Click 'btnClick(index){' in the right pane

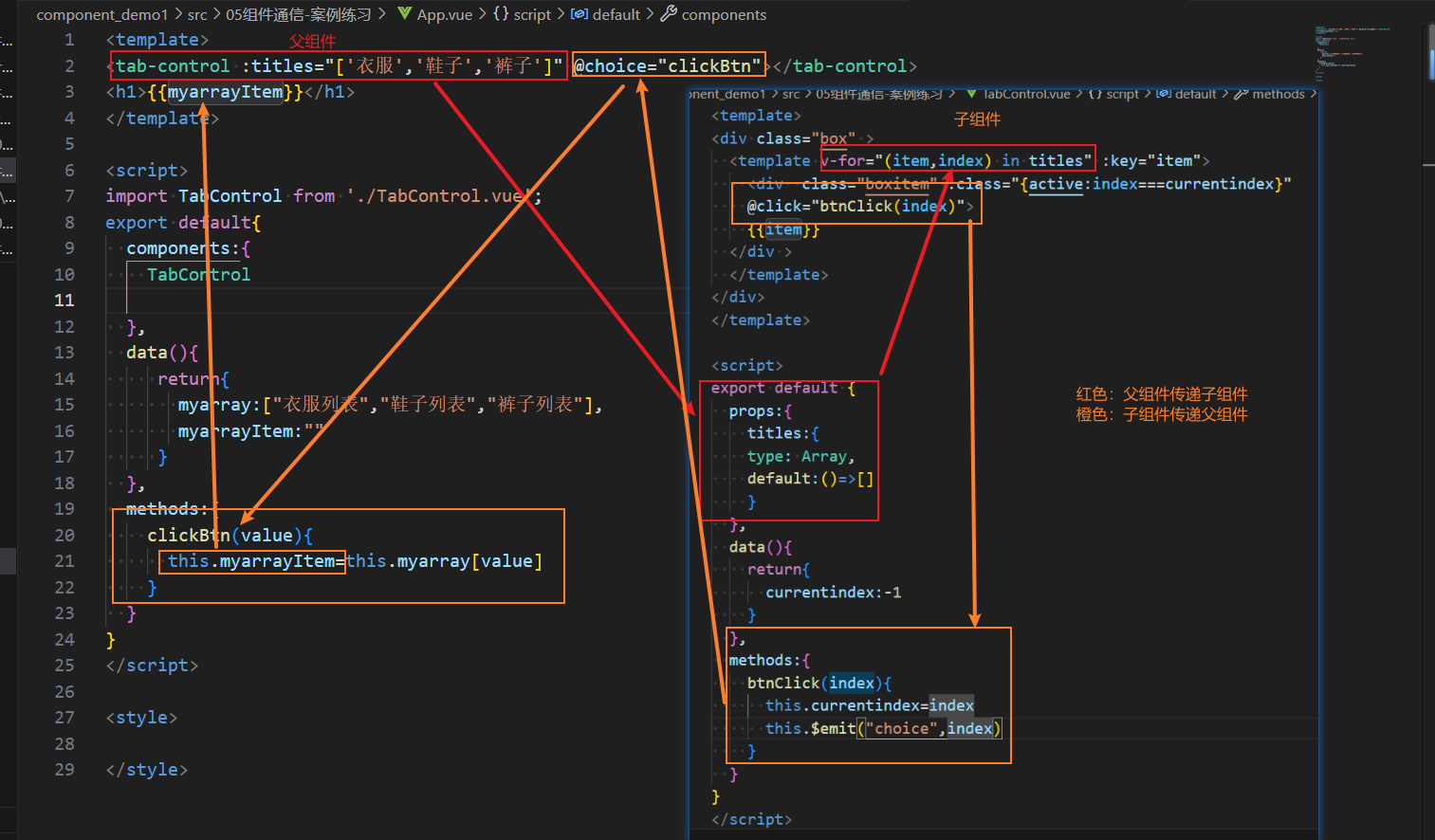[x=819, y=684]
